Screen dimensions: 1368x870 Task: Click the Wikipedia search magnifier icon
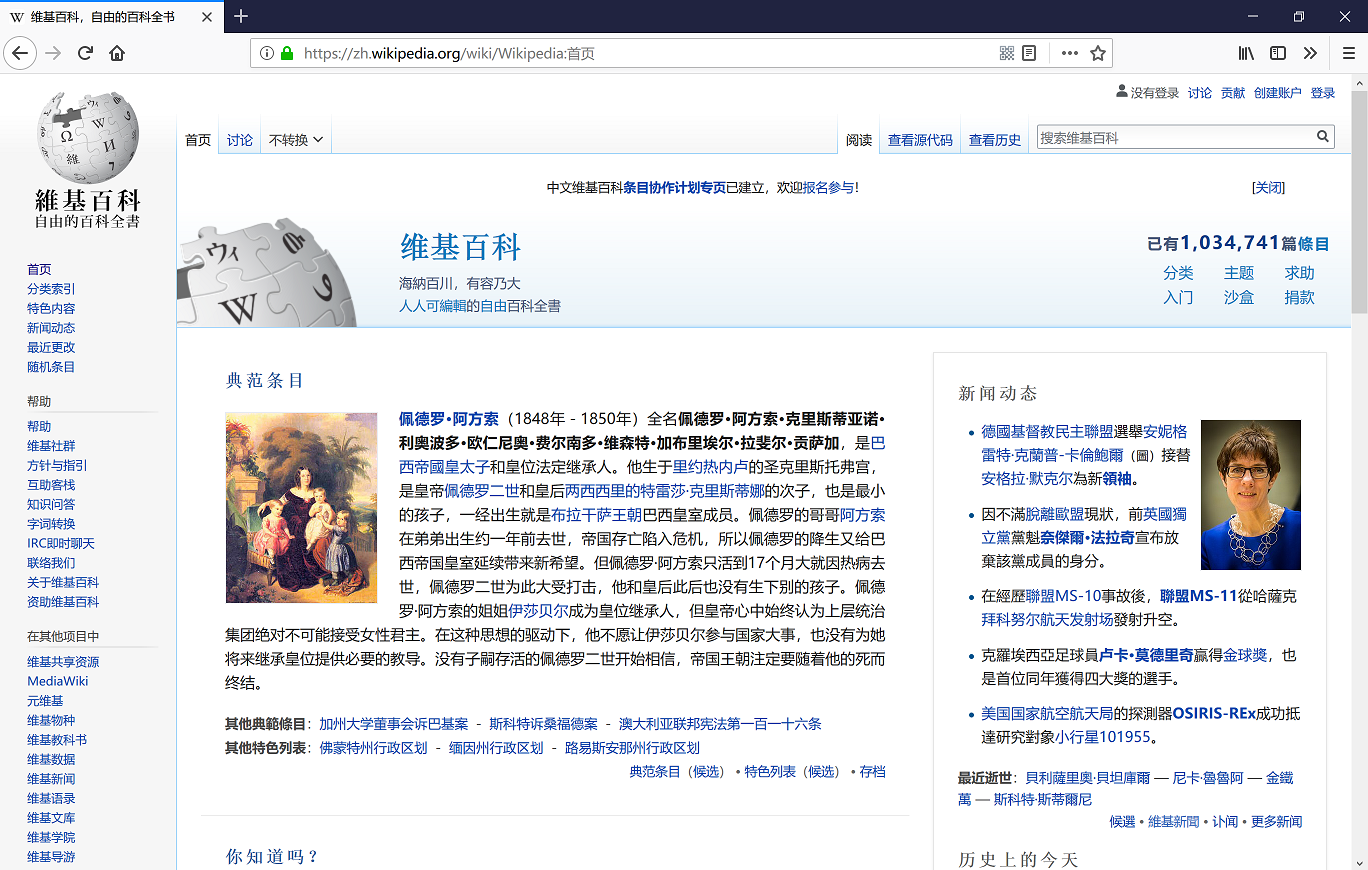(x=1322, y=136)
